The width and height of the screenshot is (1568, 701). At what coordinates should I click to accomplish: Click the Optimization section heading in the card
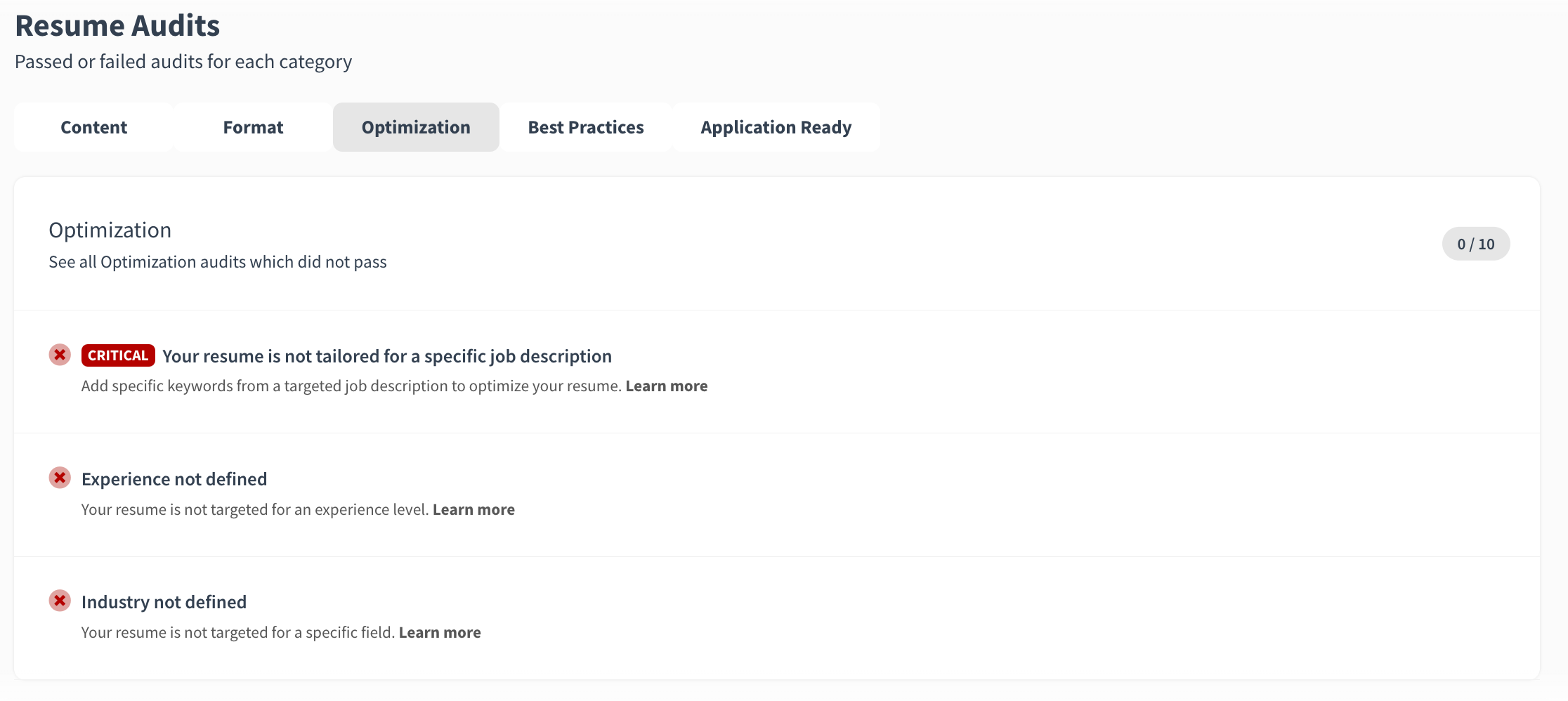[110, 230]
